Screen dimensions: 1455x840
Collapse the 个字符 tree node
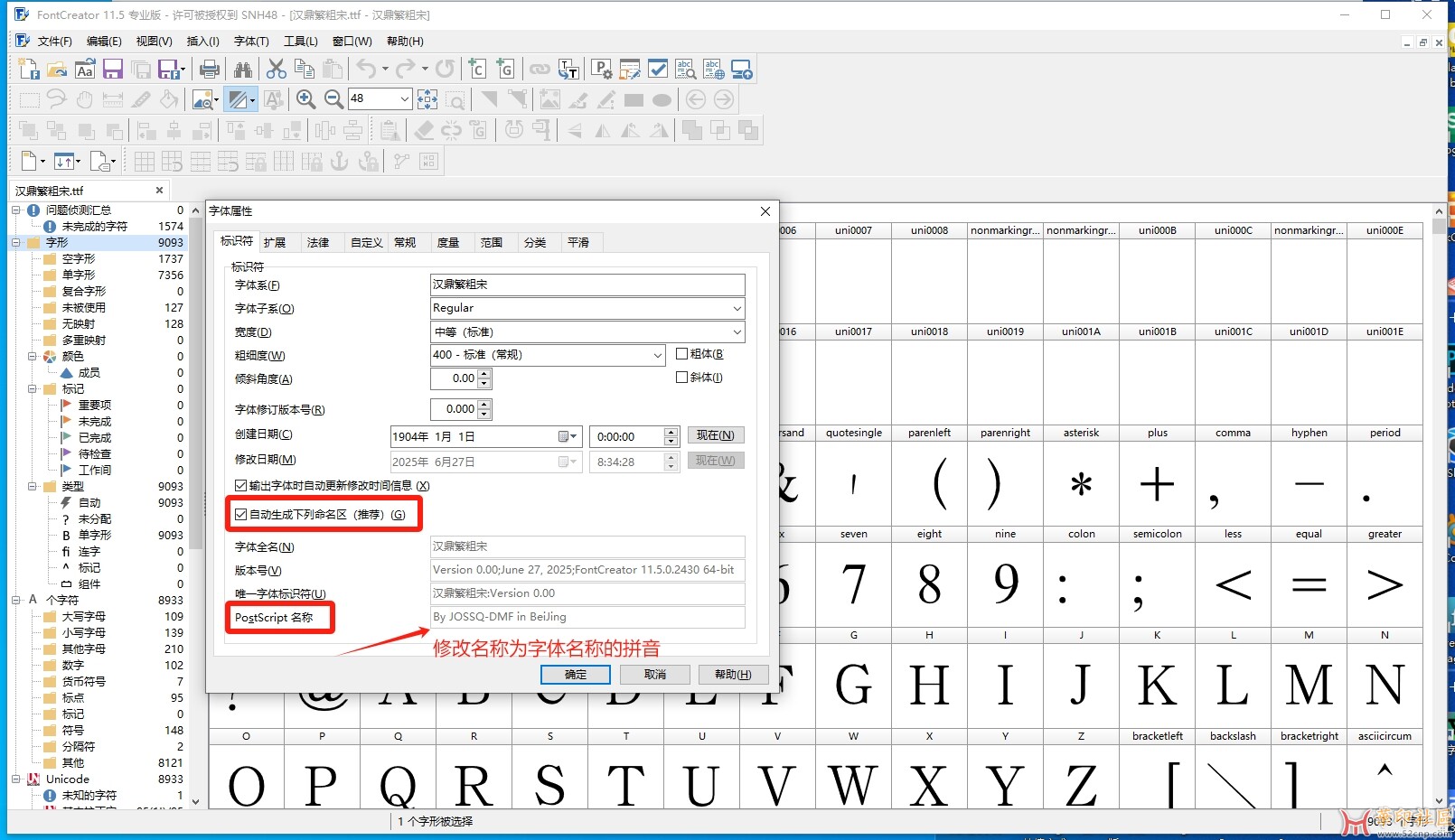point(16,600)
